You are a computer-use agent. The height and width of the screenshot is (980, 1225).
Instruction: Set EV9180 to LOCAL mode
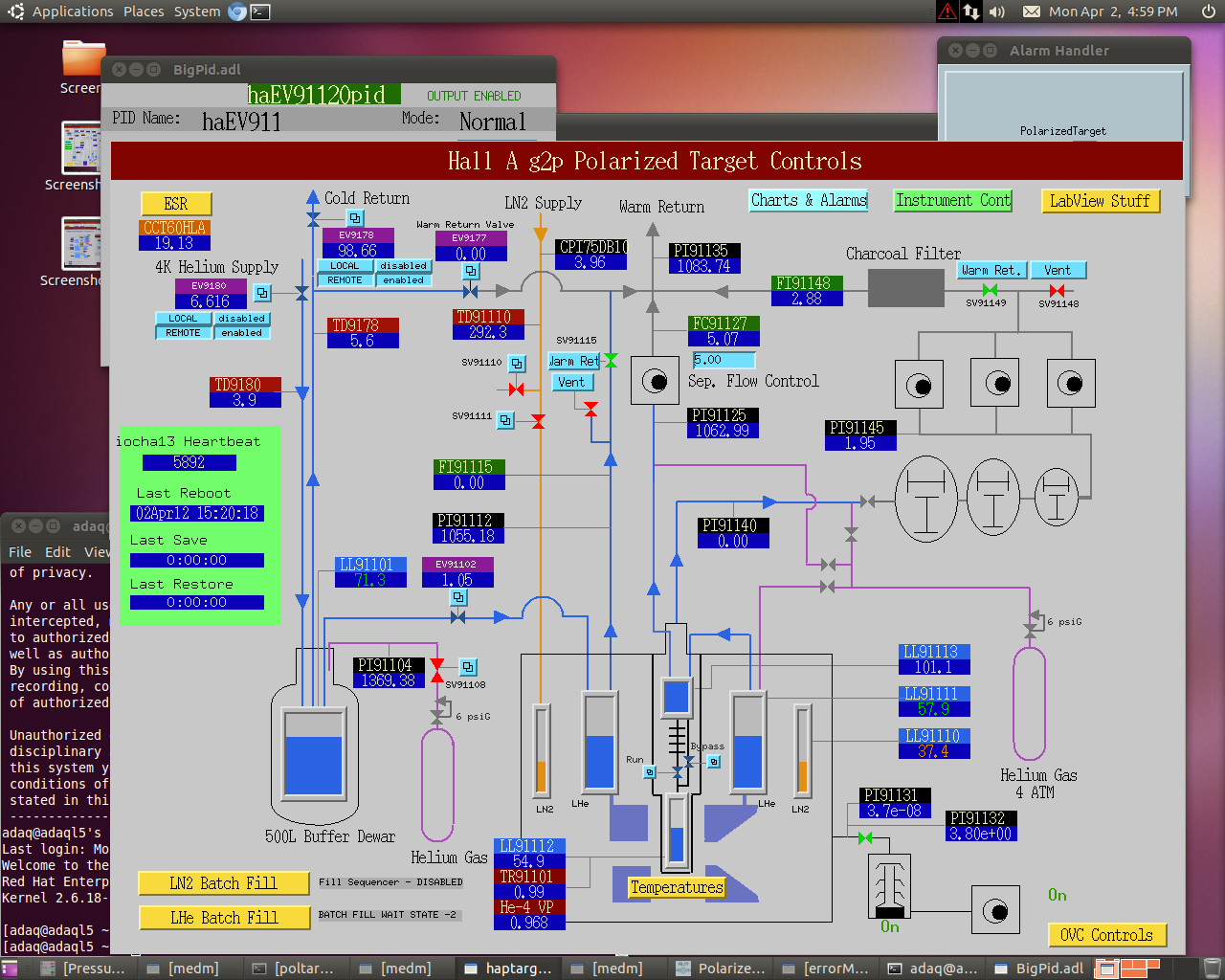pyautogui.click(x=183, y=319)
